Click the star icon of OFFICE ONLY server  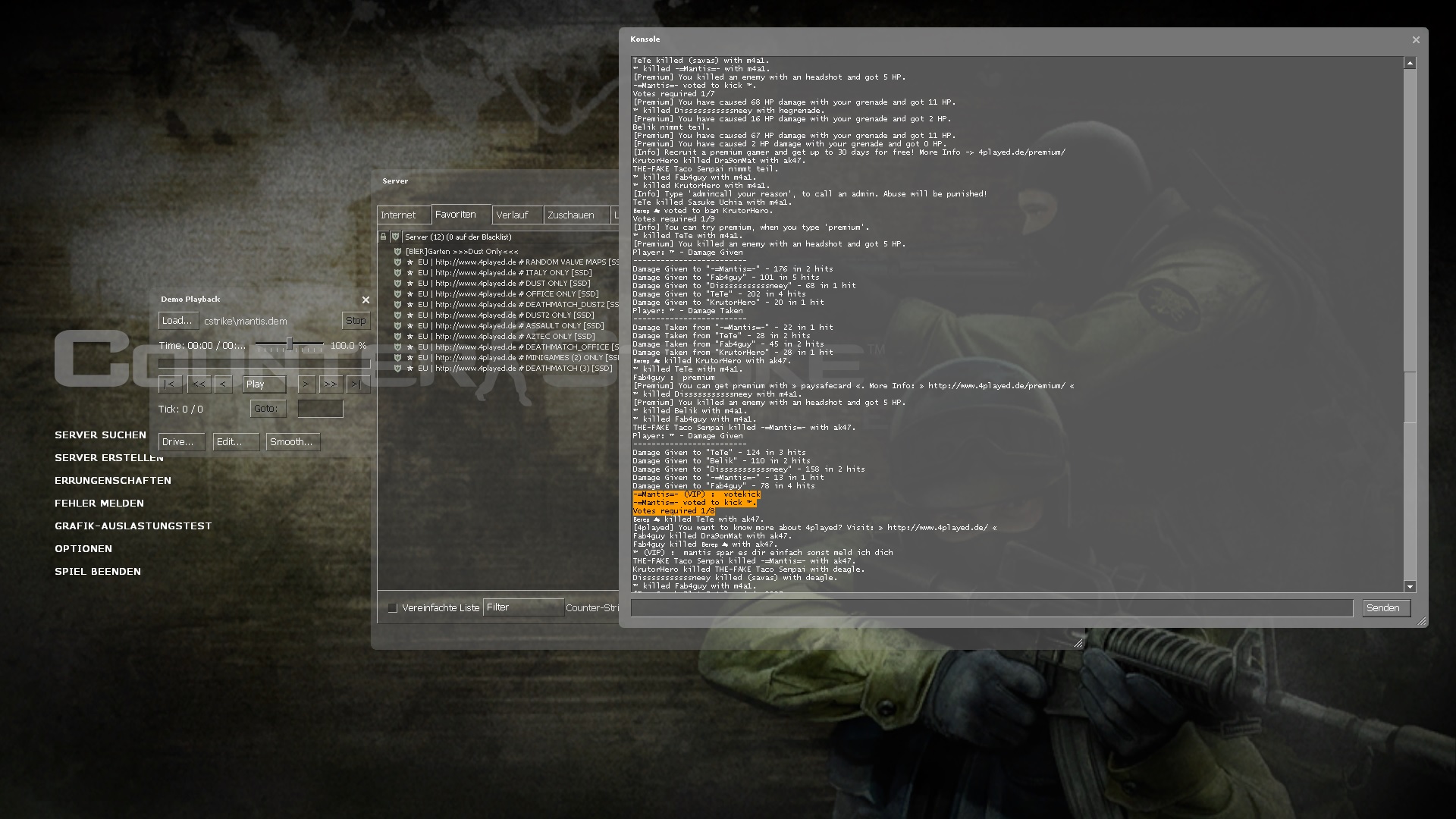tap(410, 294)
